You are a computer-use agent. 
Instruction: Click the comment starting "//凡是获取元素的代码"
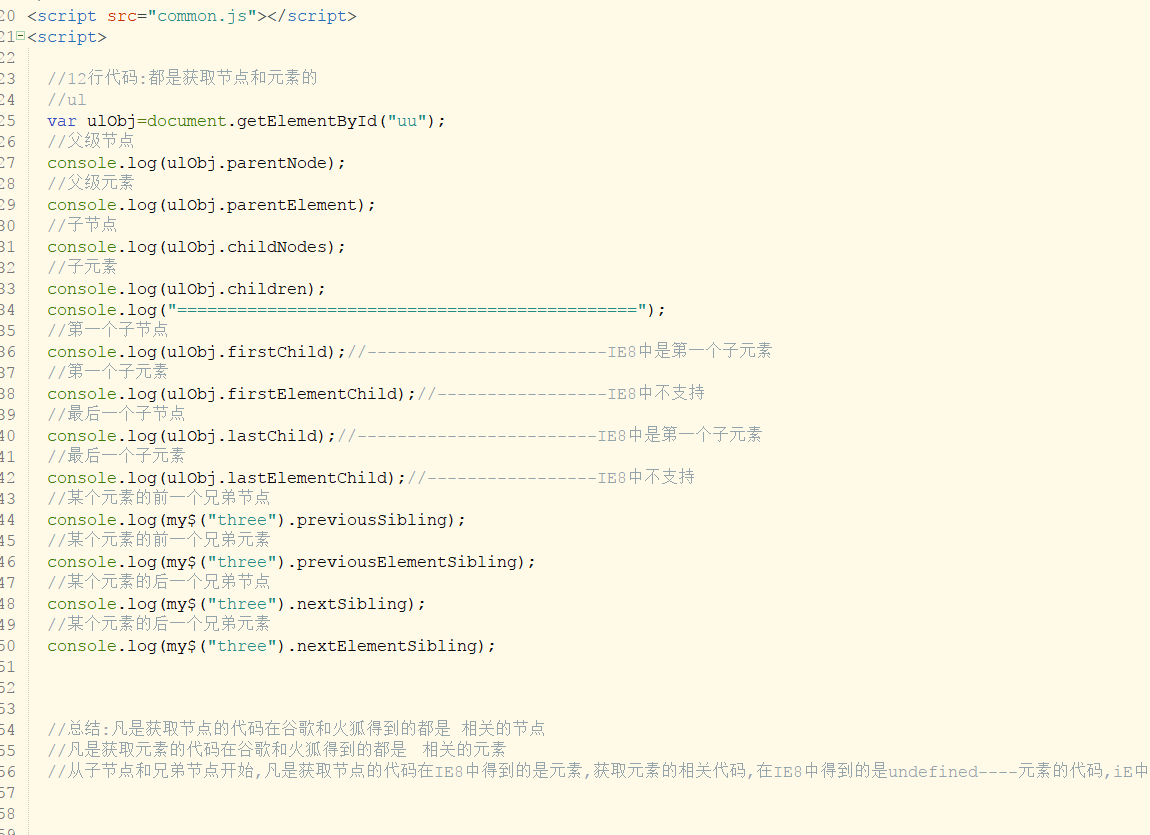click(276, 749)
